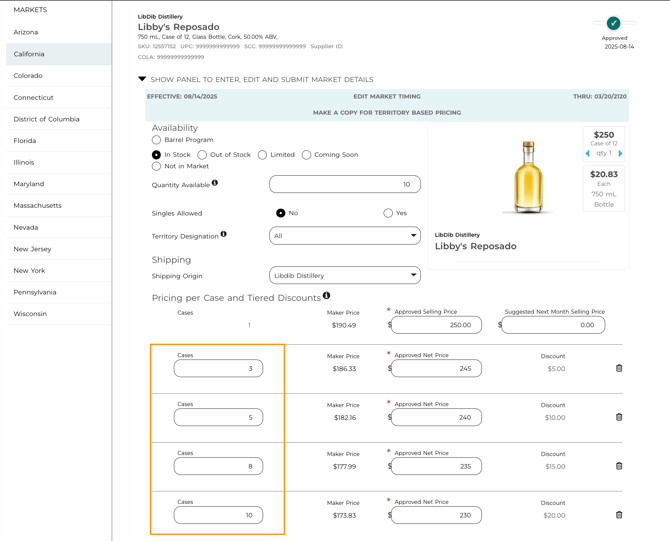
Task: Show info for Pricing per Case section
Action: click(x=326, y=295)
